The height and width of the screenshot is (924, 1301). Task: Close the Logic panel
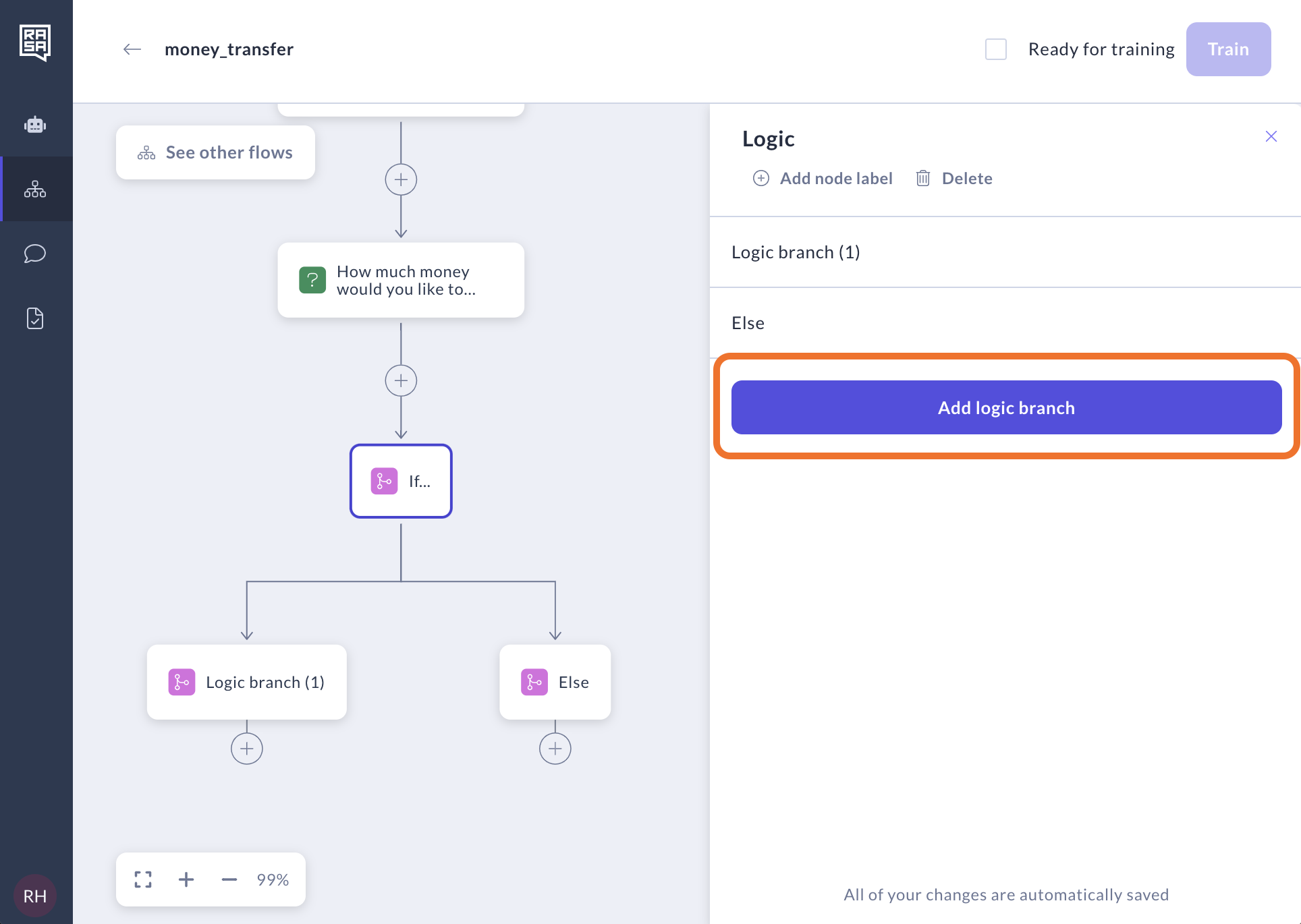1271,136
